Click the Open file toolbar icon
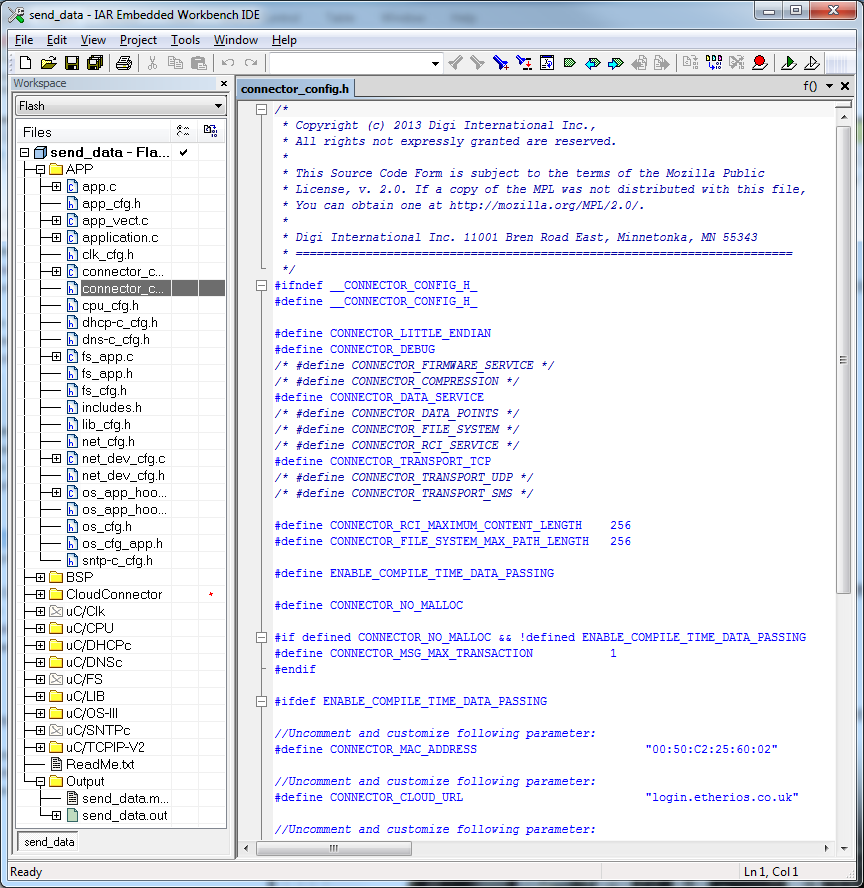864x888 pixels. (x=48, y=63)
